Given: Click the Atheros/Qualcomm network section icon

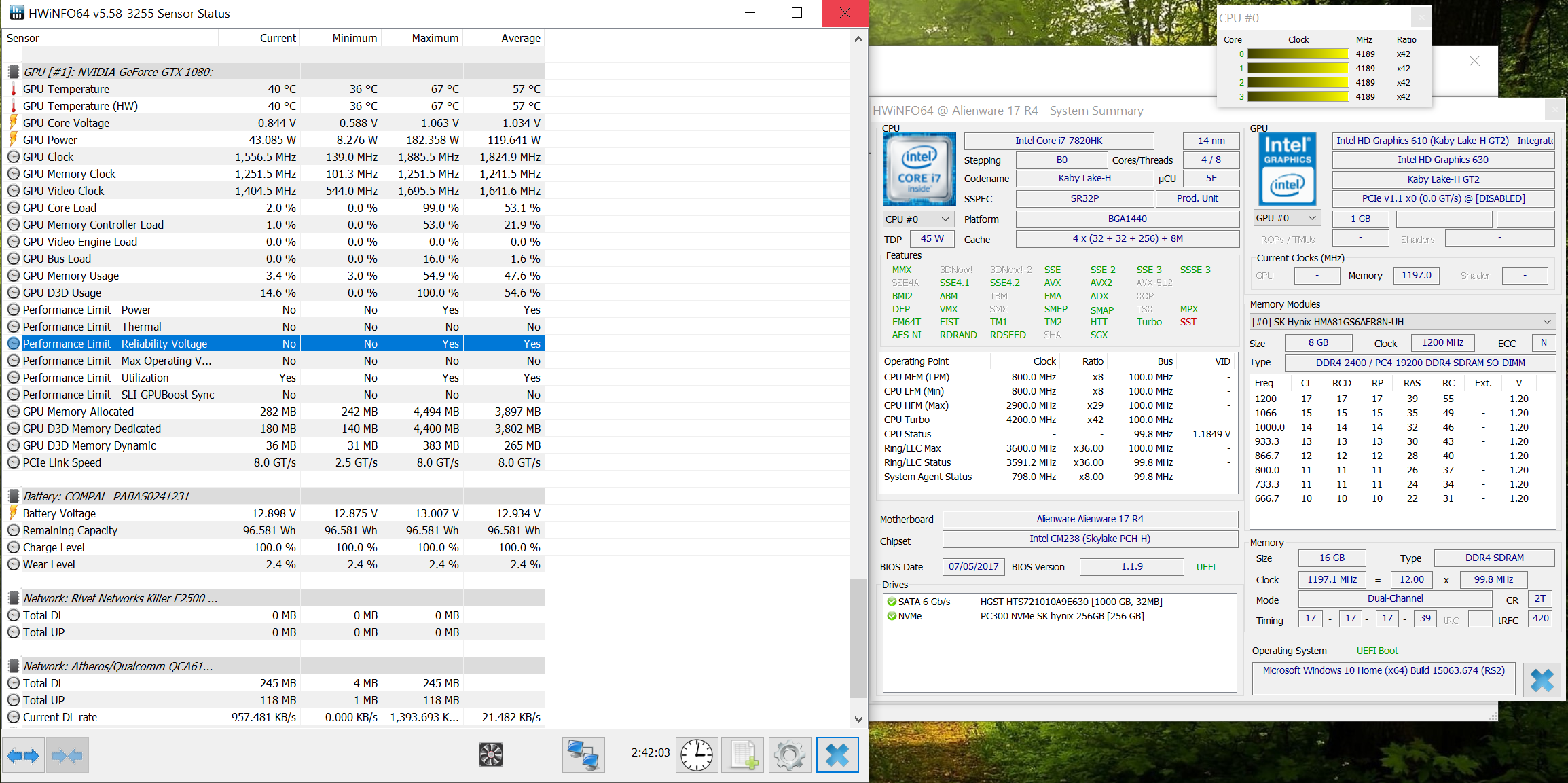Looking at the screenshot, I should 13,666.
